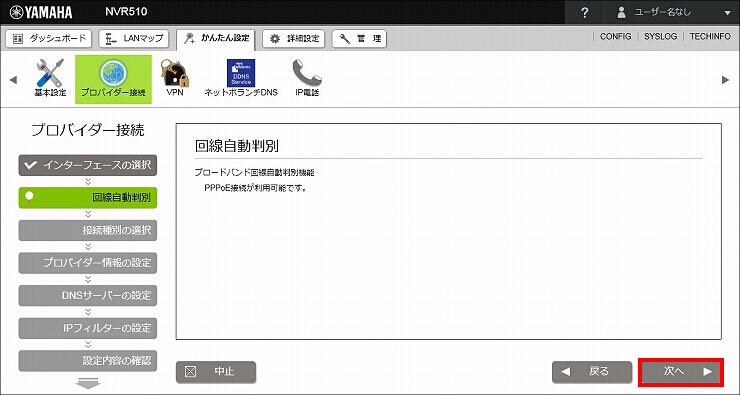
Task: Open the 基本設定 wrench icon
Action: [x=50, y=78]
